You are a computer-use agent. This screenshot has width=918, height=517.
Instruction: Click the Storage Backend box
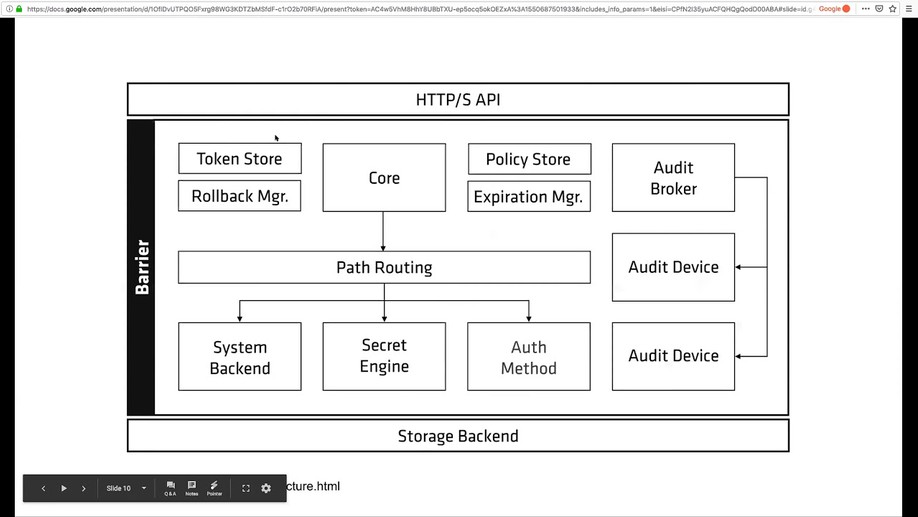tap(458, 436)
